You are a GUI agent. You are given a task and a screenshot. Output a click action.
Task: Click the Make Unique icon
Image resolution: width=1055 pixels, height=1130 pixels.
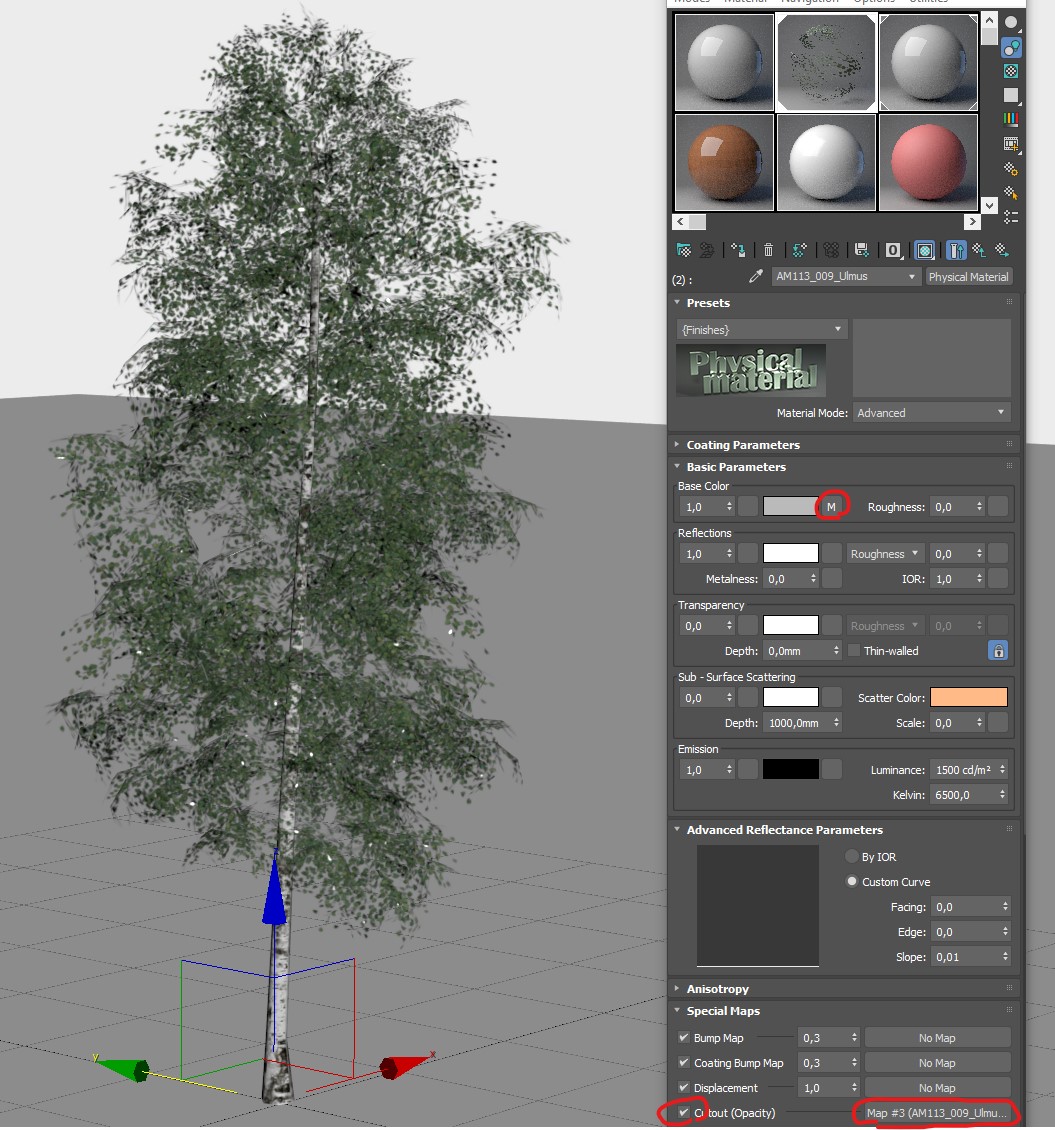(x=831, y=250)
